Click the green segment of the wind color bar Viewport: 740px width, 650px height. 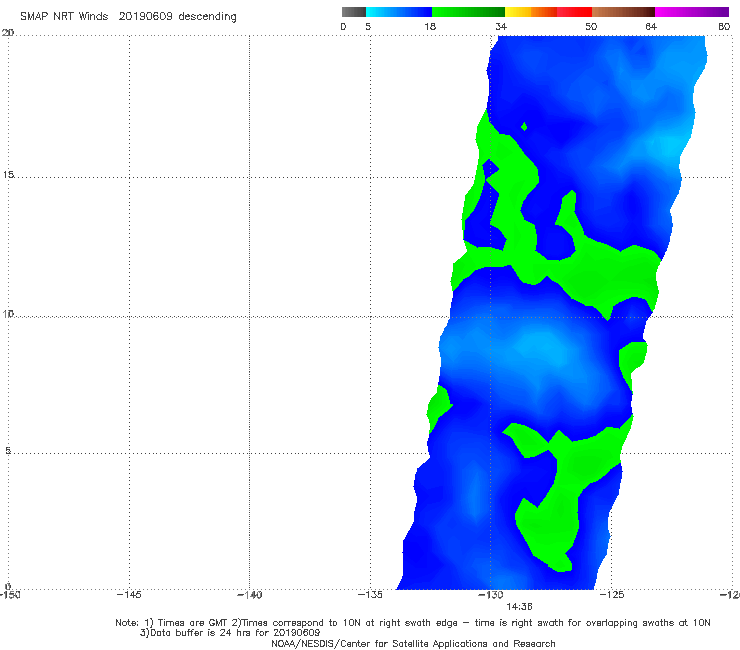(468, 12)
